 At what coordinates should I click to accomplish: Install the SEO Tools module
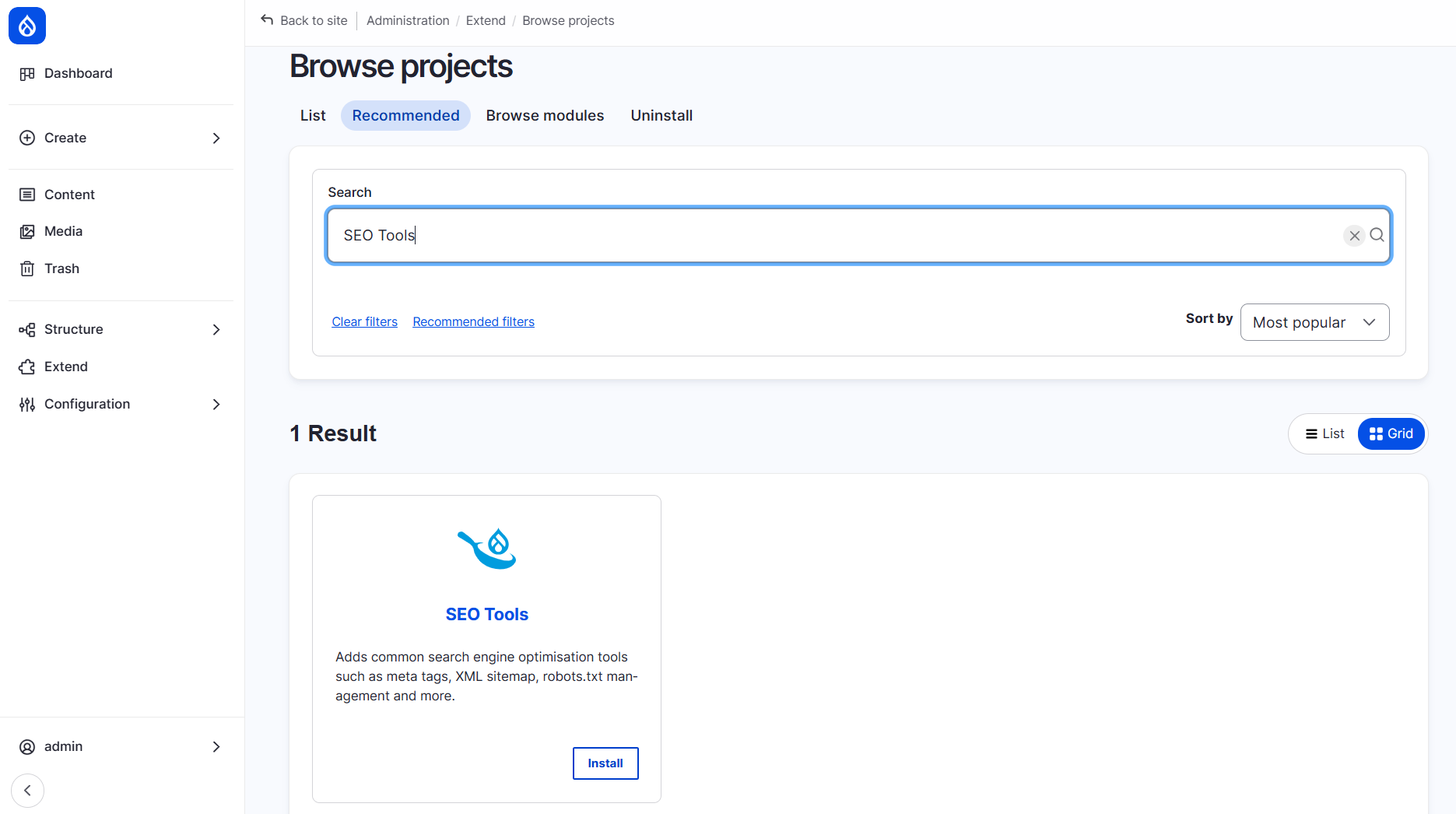coord(605,763)
